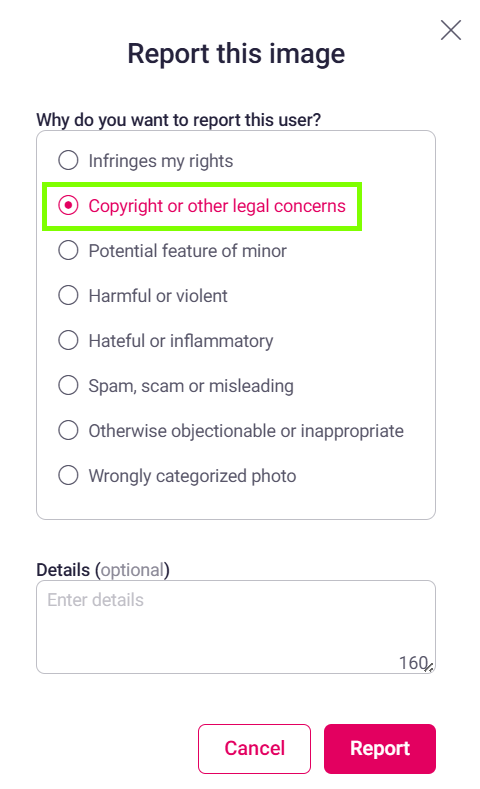480x789 pixels.
Task: Submit with the pink Report button
Action: [380, 748]
